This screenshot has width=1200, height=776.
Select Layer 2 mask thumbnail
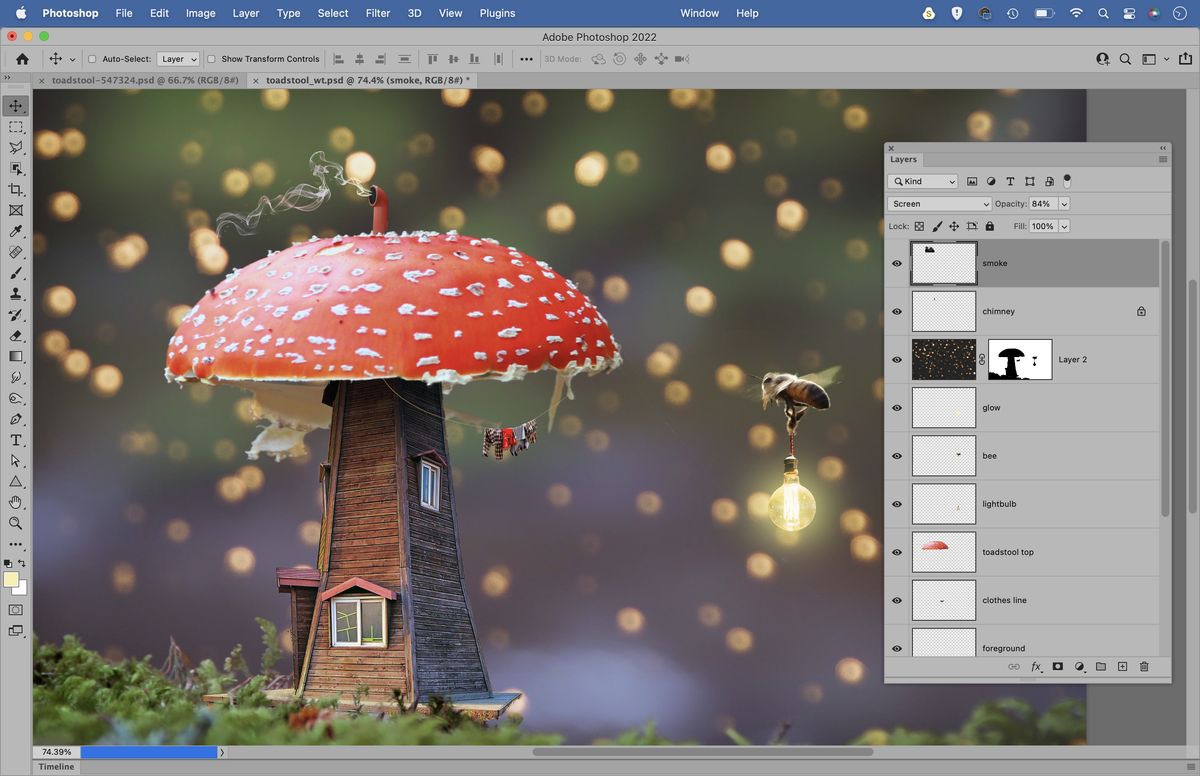pos(1020,360)
